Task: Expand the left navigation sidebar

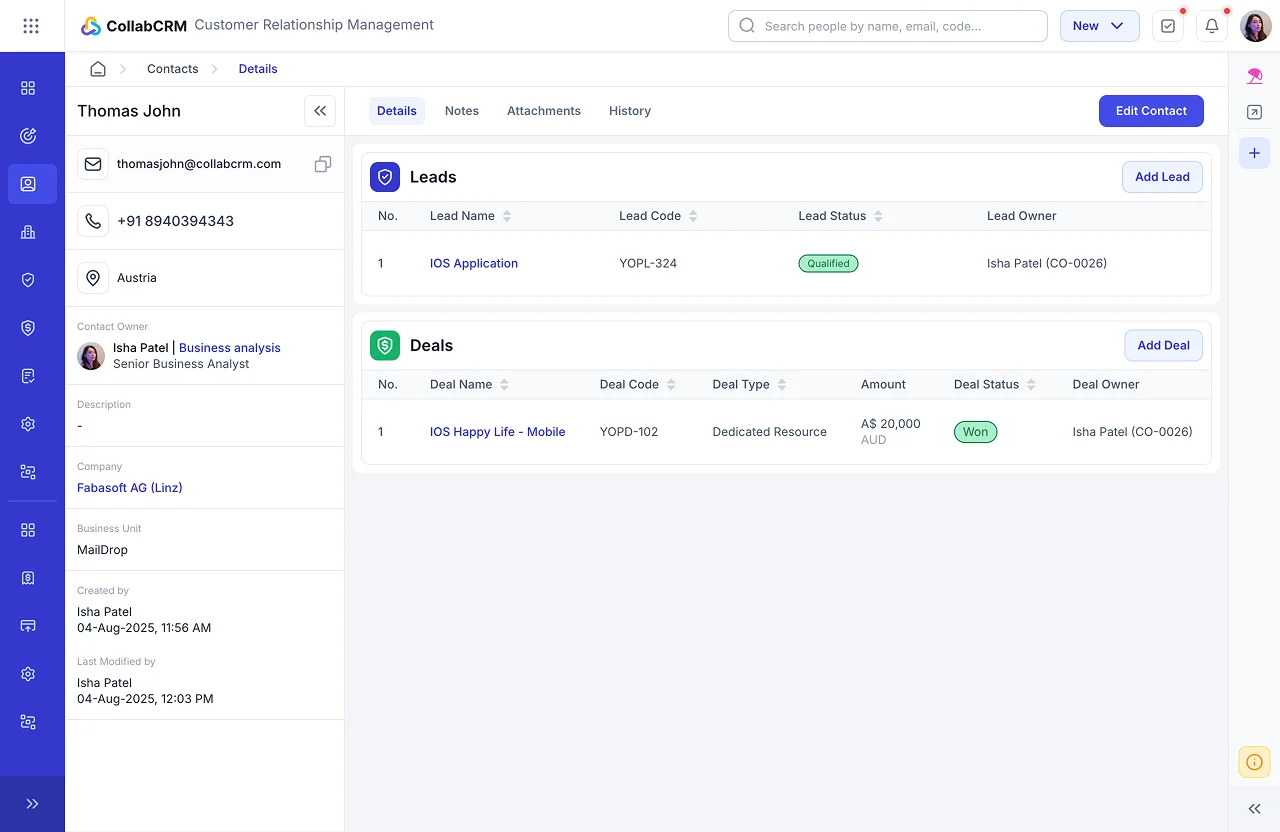Action: click(x=32, y=804)
